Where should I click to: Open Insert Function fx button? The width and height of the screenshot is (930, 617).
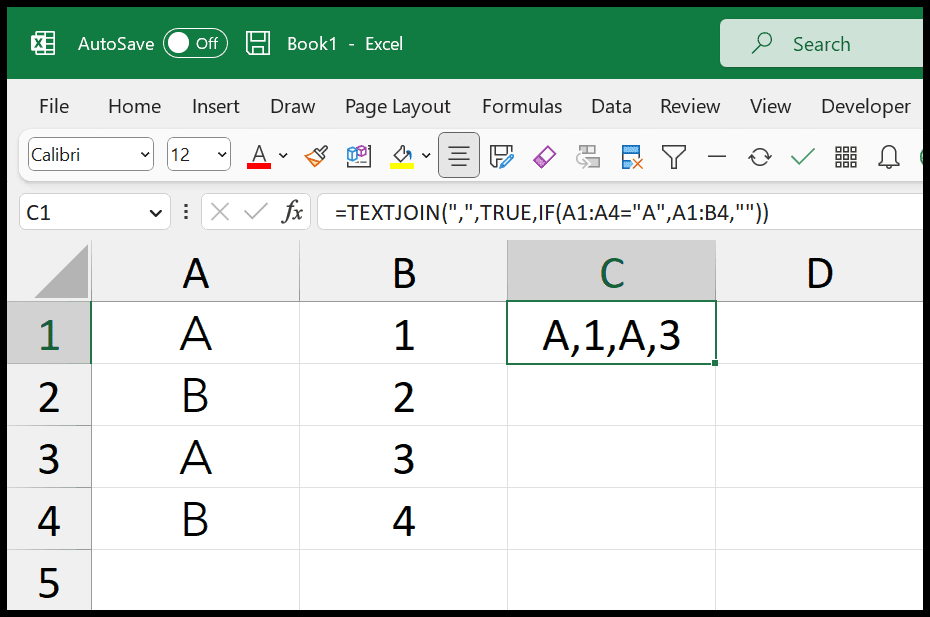point(292,212)
